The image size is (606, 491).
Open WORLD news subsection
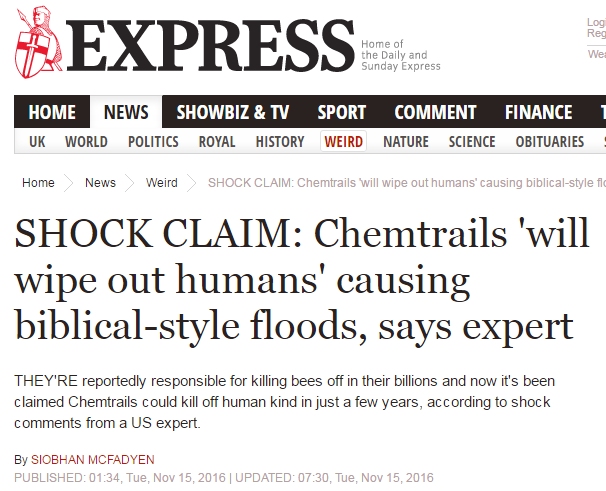(86, 142)
